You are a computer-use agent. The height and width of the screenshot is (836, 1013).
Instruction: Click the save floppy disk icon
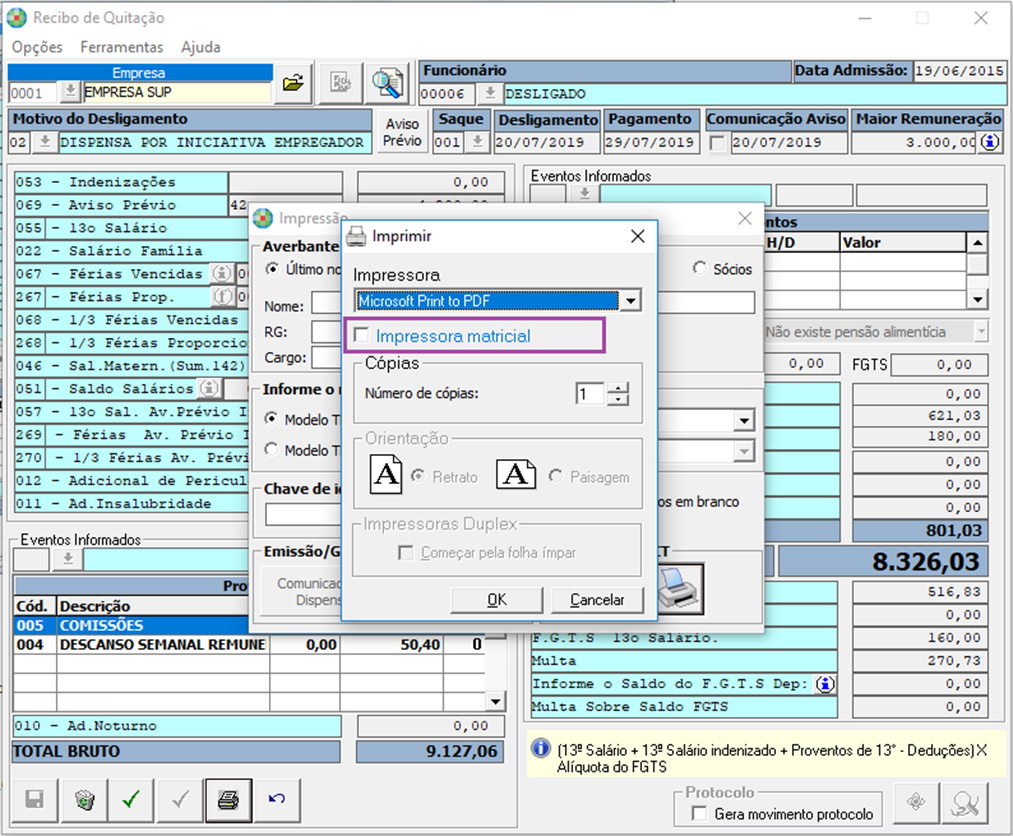click(34, 800)
